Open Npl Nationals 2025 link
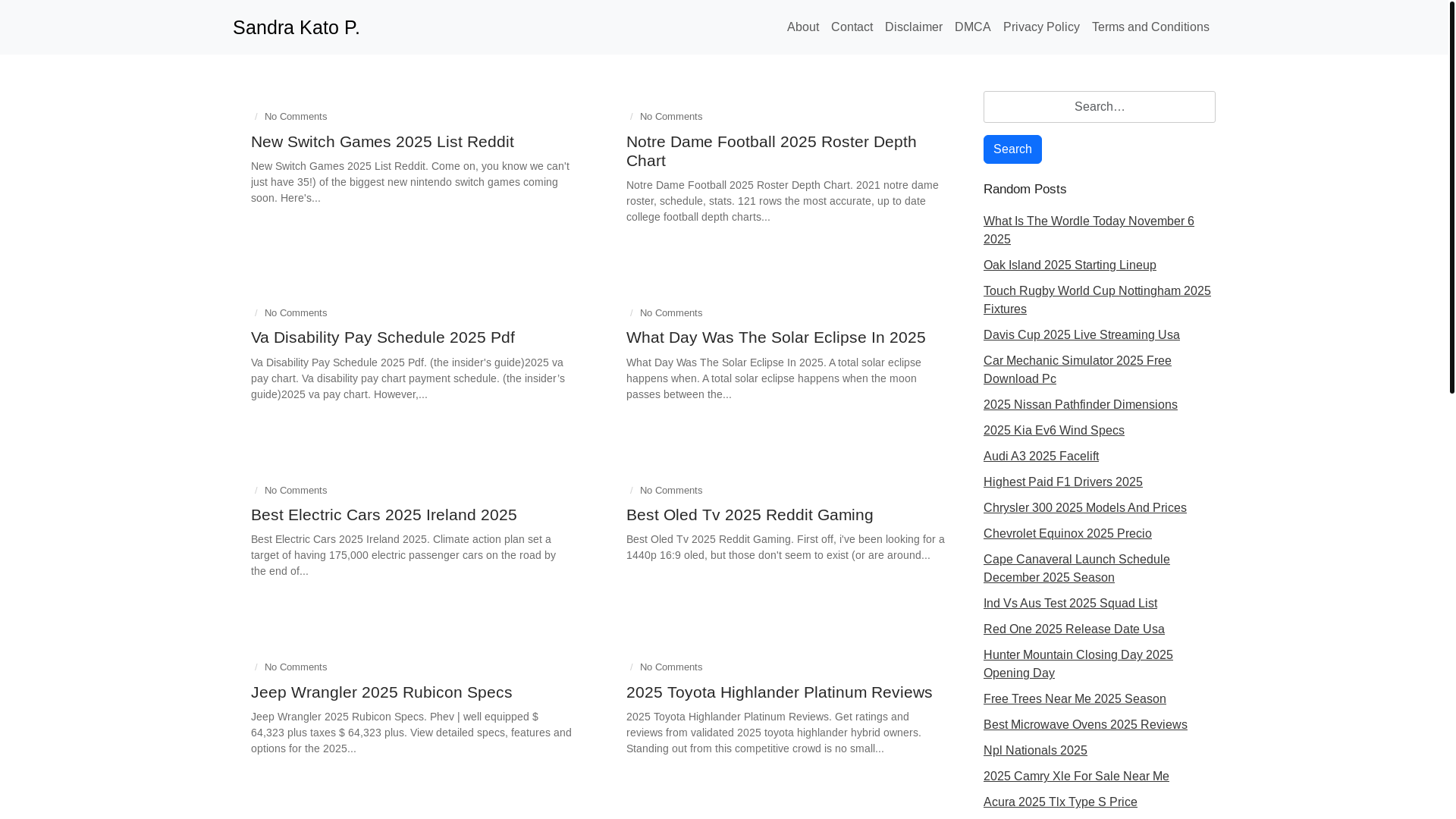 point(1035,751)
